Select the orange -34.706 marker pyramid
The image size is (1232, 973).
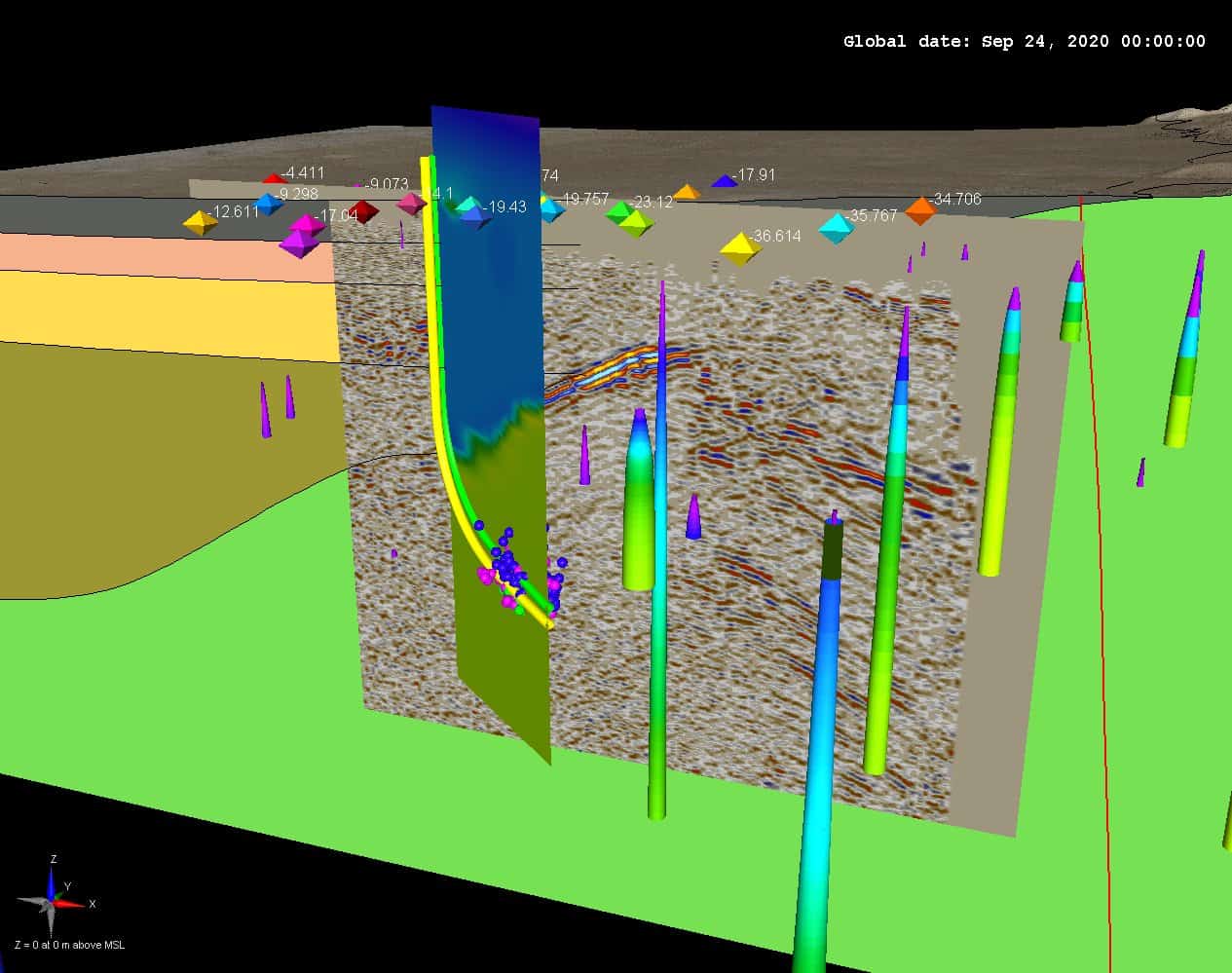click(921, 208)
